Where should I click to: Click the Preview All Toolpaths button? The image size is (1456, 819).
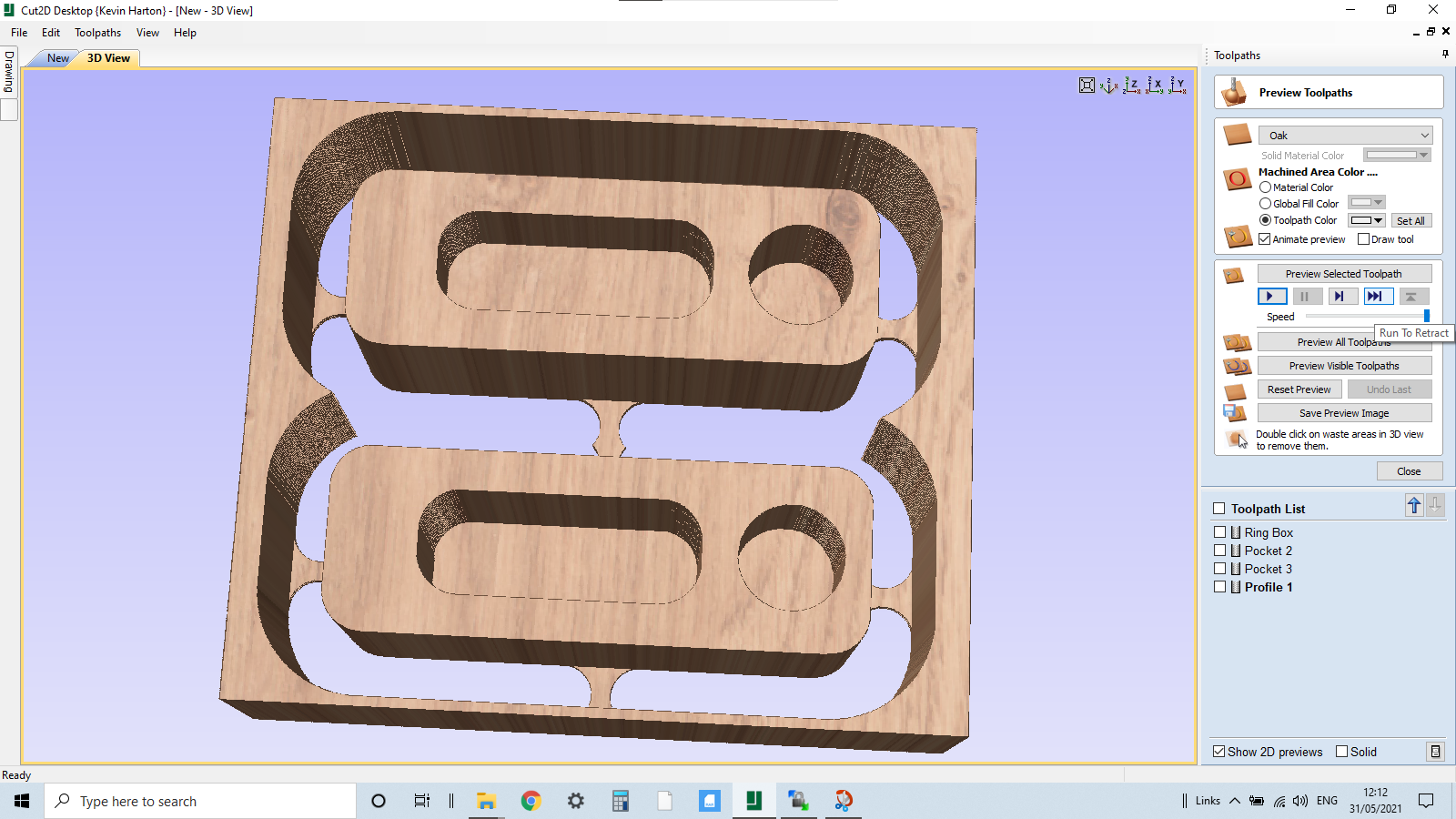click(1344, 341)
